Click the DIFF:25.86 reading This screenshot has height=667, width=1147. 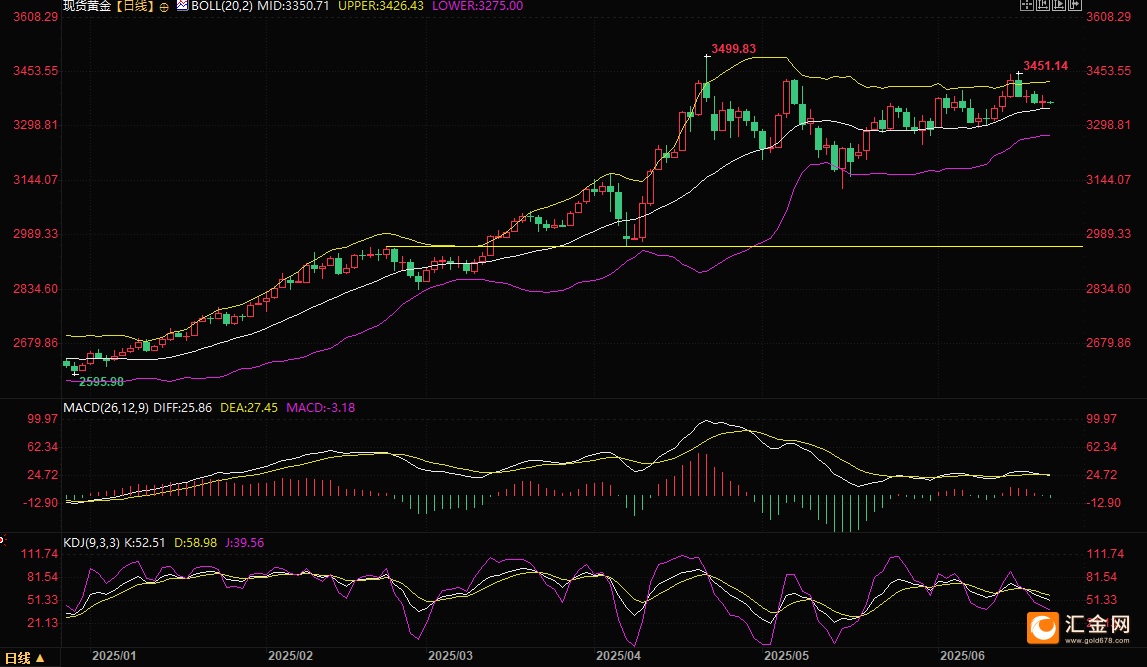tap(182, 407)
